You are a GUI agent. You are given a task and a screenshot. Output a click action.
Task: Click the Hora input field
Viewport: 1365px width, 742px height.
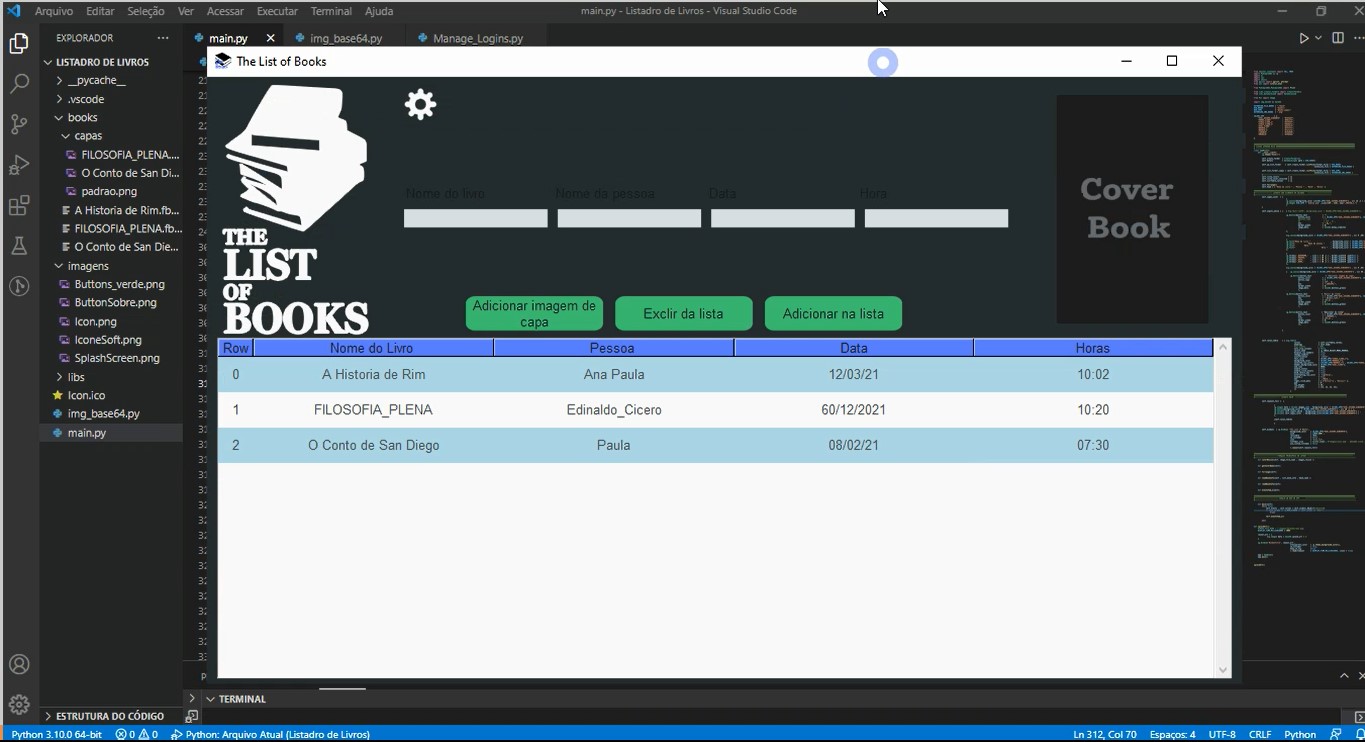point(936,219)
